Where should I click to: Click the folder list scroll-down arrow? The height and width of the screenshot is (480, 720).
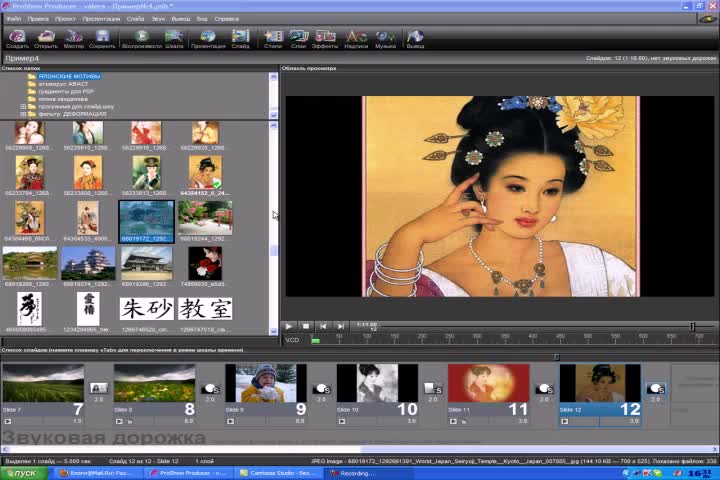coord(274,114)
